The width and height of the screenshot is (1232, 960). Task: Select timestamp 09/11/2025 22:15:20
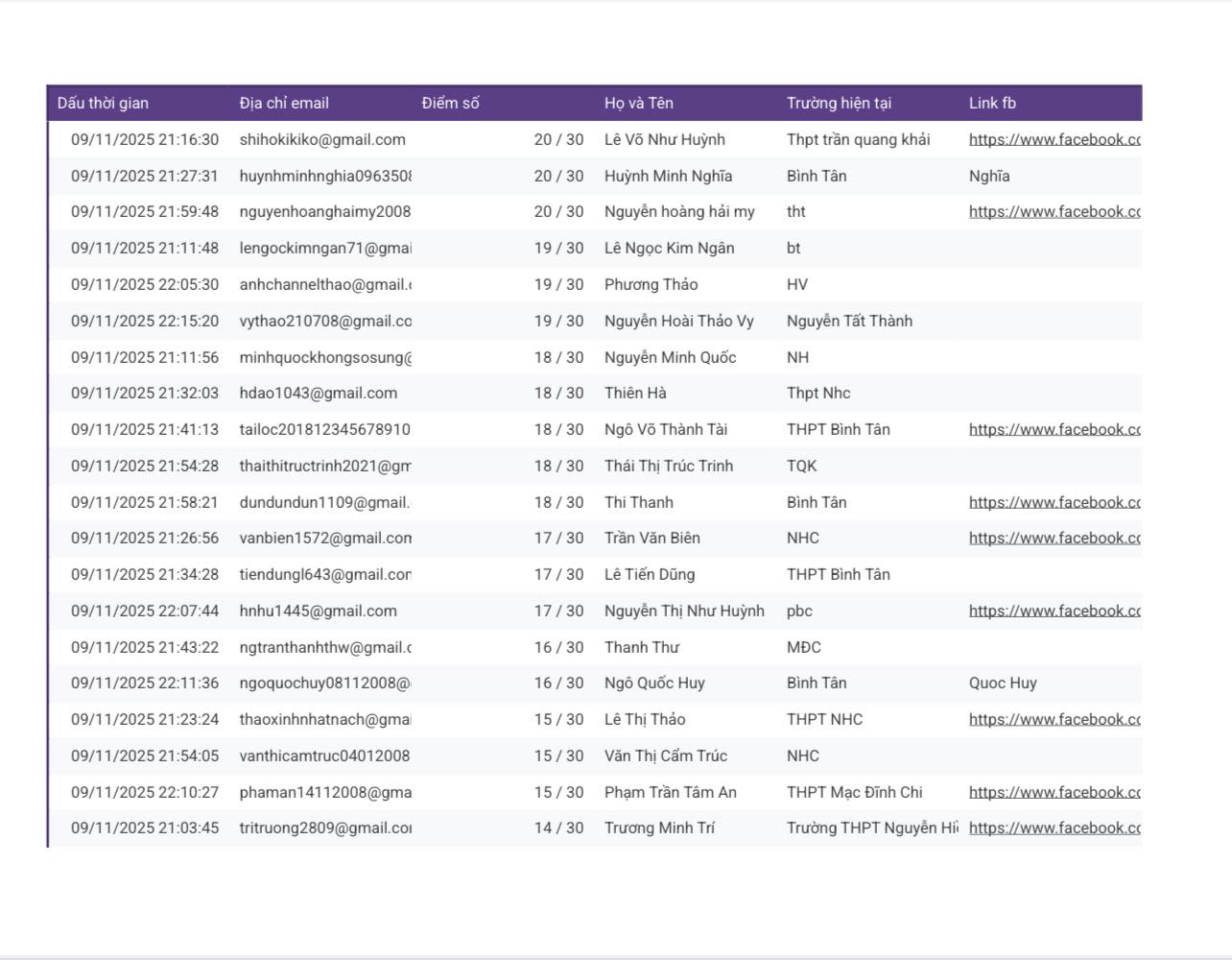click(x=145, y=321)
